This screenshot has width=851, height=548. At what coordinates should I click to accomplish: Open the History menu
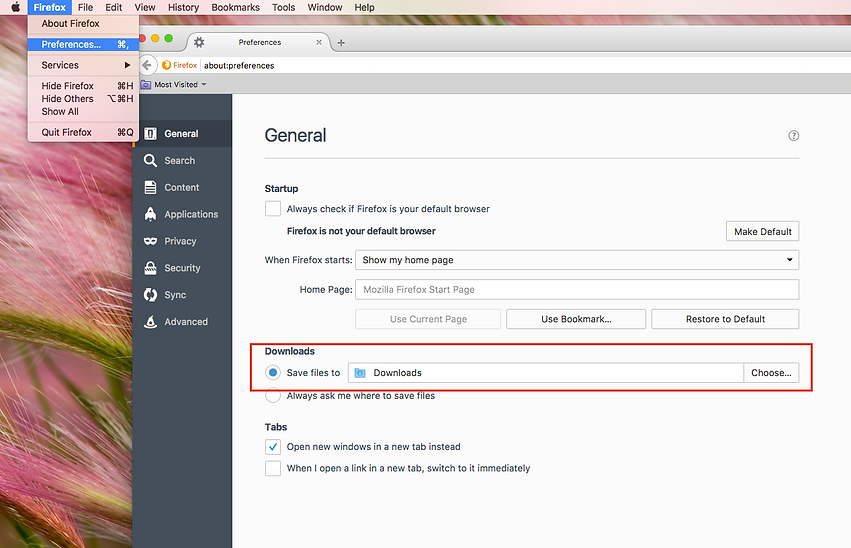tap(183, 7)
